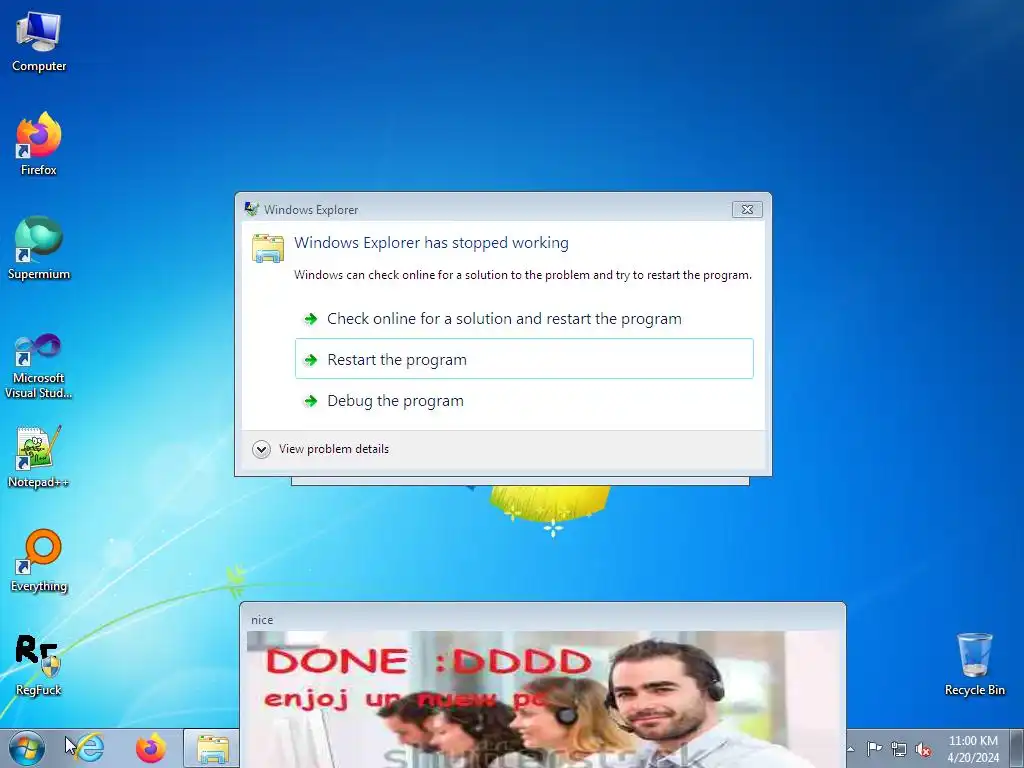Screen dimensions: 1024x768
Task: Open the taskbar clock showing 11:00
Action: [x=973, y=748]
